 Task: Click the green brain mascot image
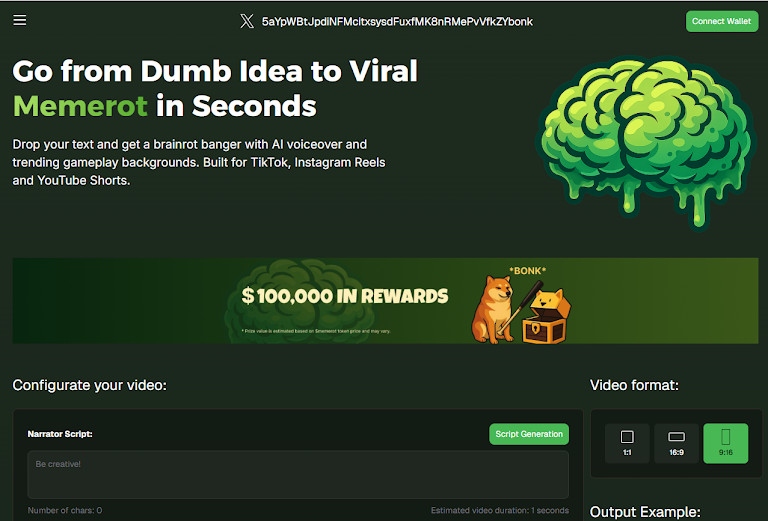(647, 141)
